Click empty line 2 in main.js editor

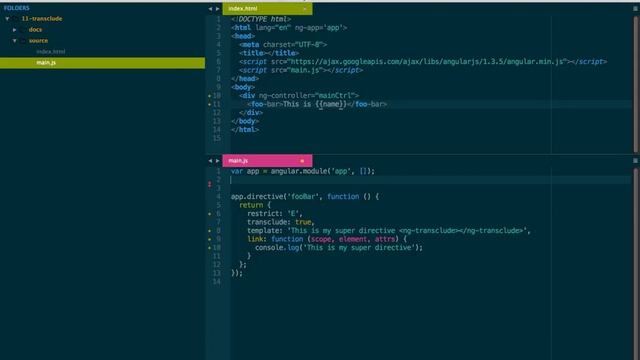coord(431,180)
